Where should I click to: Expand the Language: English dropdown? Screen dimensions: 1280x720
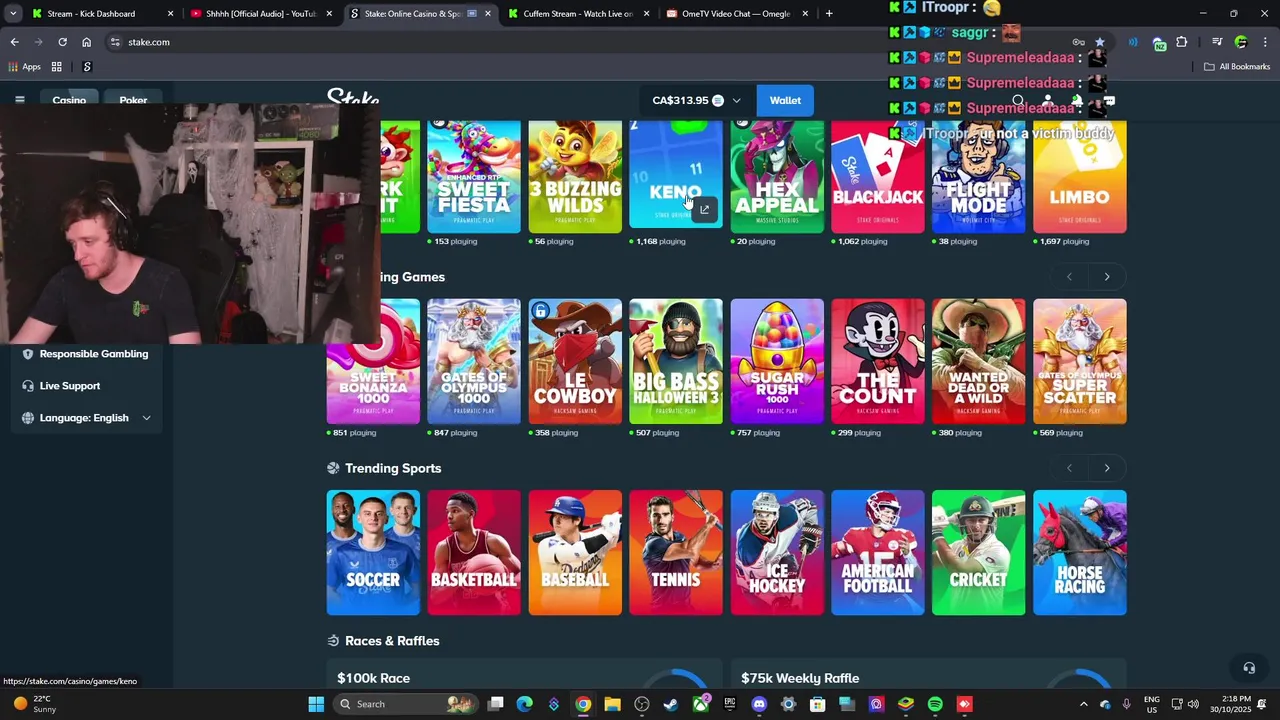click(85, 418)
